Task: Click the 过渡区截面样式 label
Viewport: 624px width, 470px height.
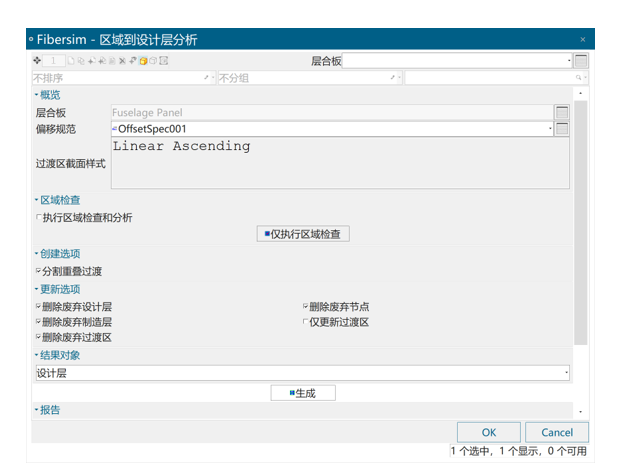Action: 70,164
